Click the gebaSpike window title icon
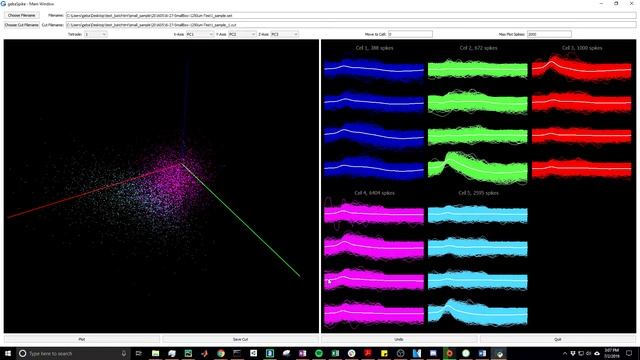The image size is (640, 360). [x=3, y=3]
